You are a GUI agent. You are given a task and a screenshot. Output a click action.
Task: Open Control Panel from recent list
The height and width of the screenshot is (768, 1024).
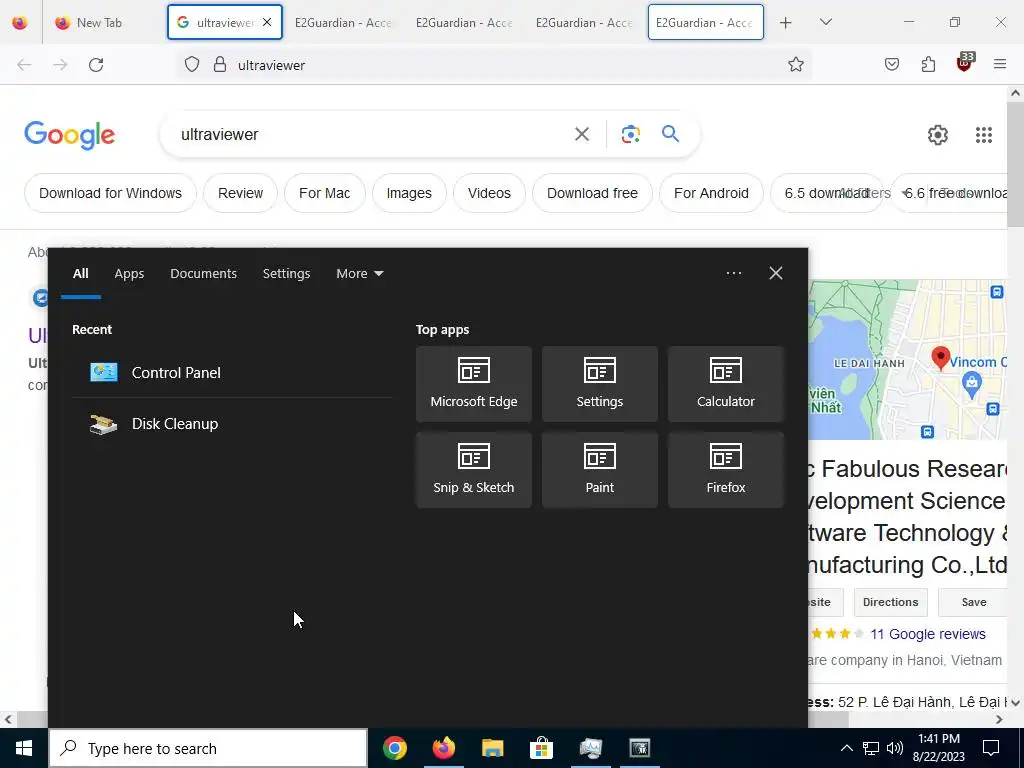tap(231, 372)
